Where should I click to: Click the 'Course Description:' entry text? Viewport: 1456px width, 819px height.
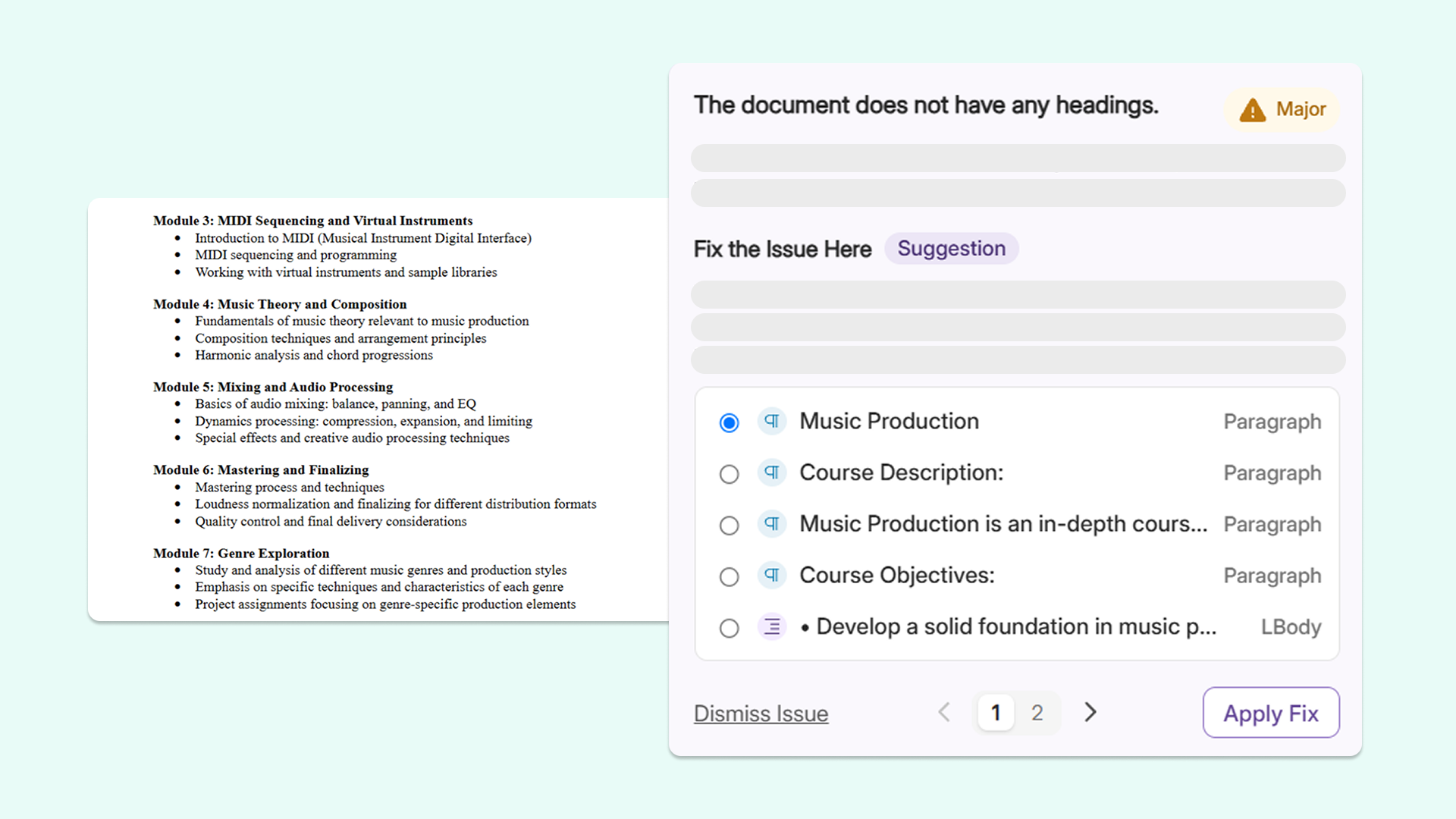click(x=901, y=472)
